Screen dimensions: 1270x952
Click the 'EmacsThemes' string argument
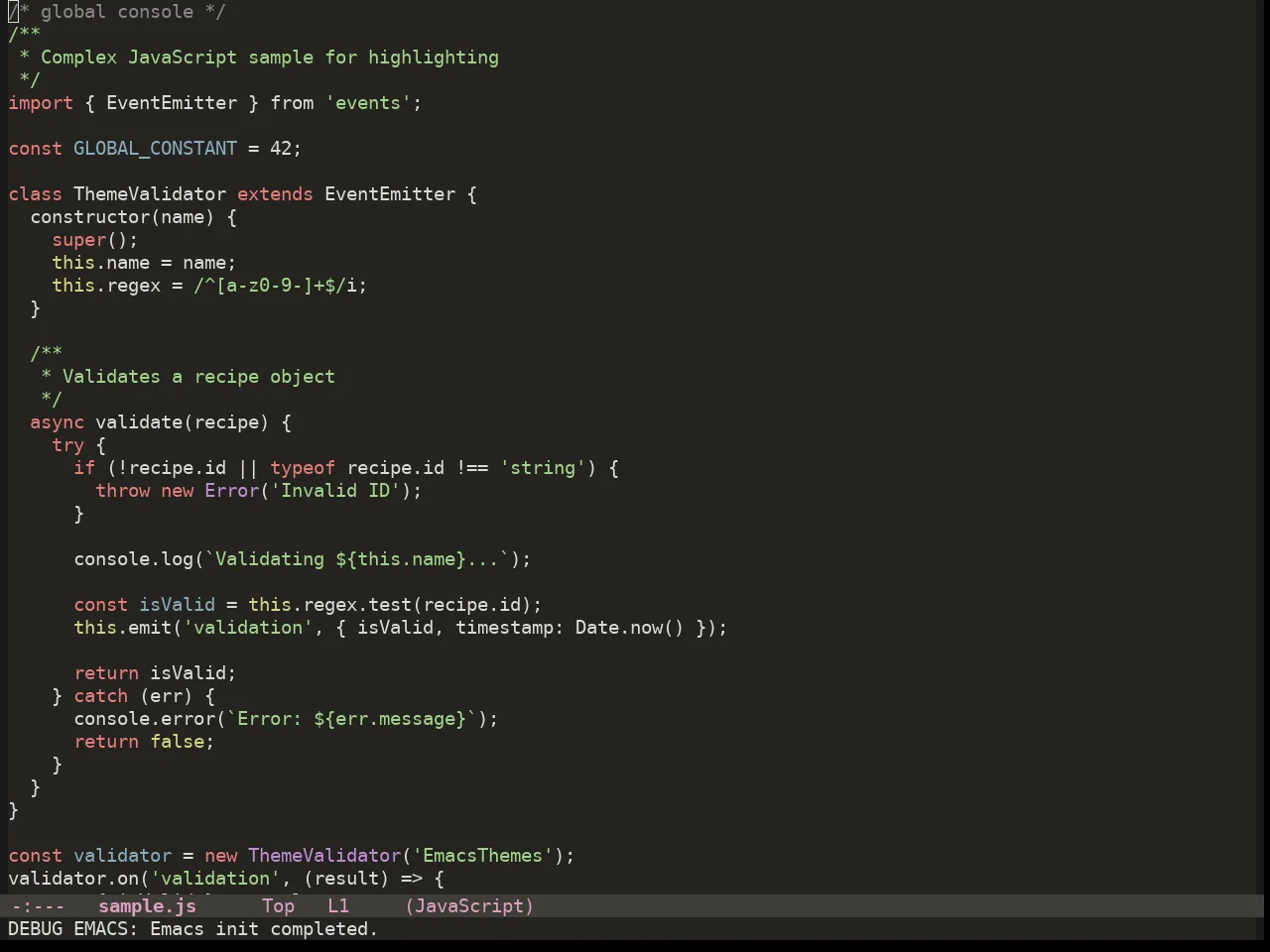point(482,856)
